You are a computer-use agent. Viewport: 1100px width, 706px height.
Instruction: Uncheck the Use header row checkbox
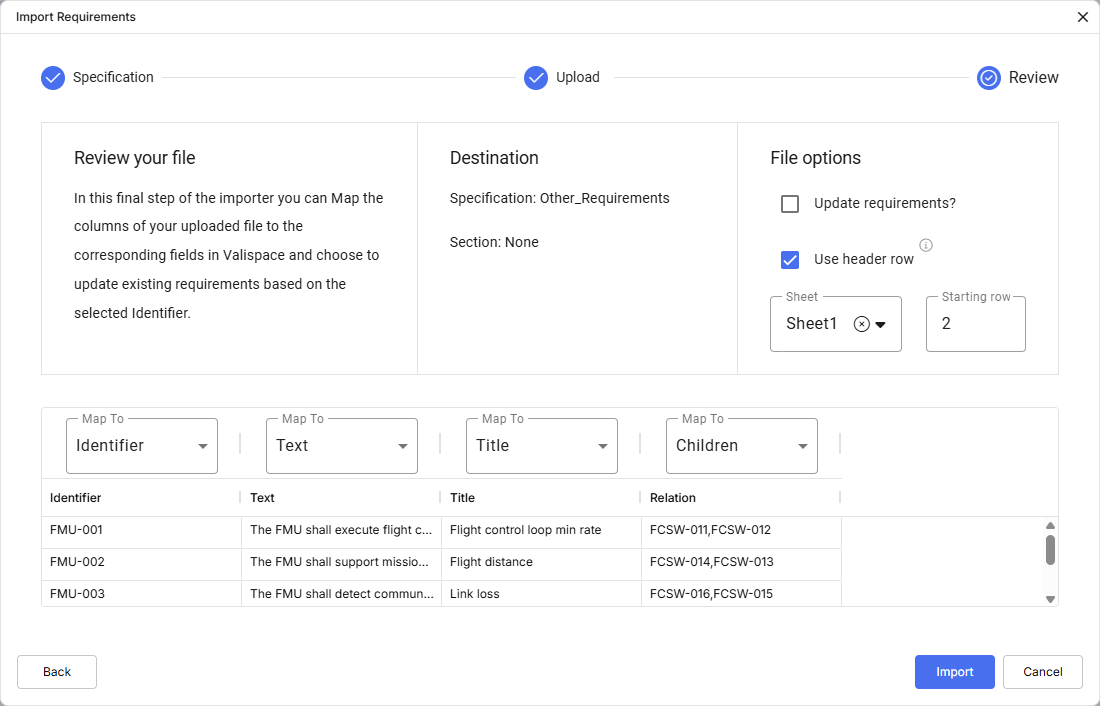(x=790, y=260)
